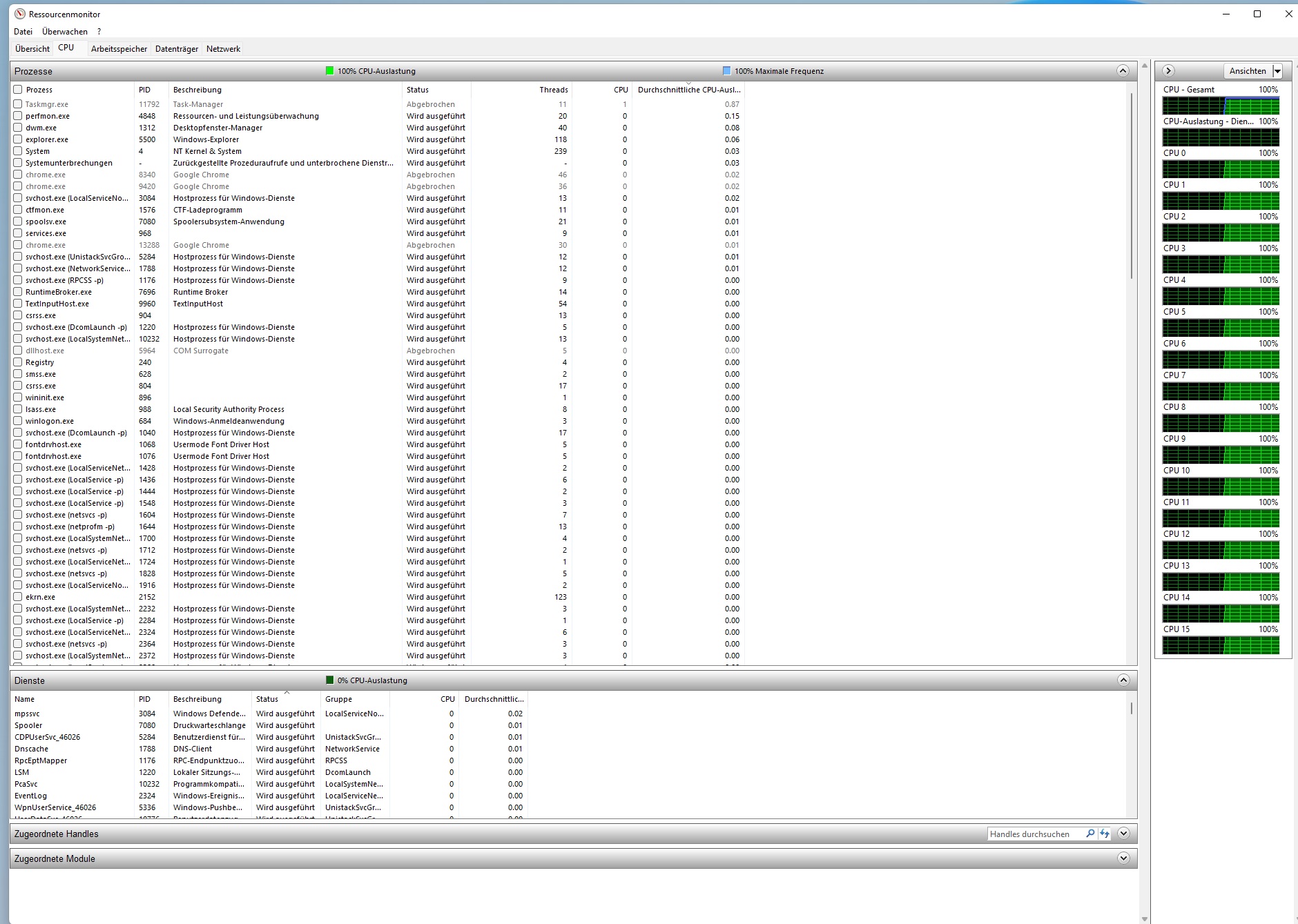Expand the Zugeordnete Handles section
The height and width of the screenshot is (924, 1298).
pyautogui.click(x=1123, y=834)
